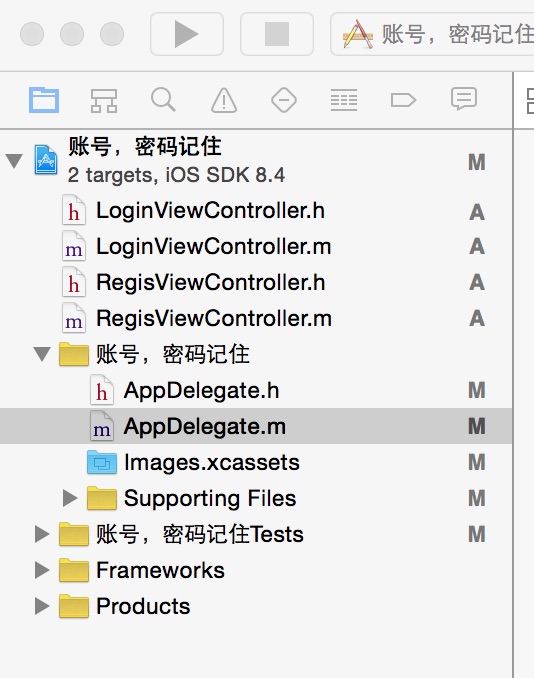The width and height of the screenshot is (534, 678).
Task: Click M status badge on AppDelegate.h row
Action: [x=476, y=390]
